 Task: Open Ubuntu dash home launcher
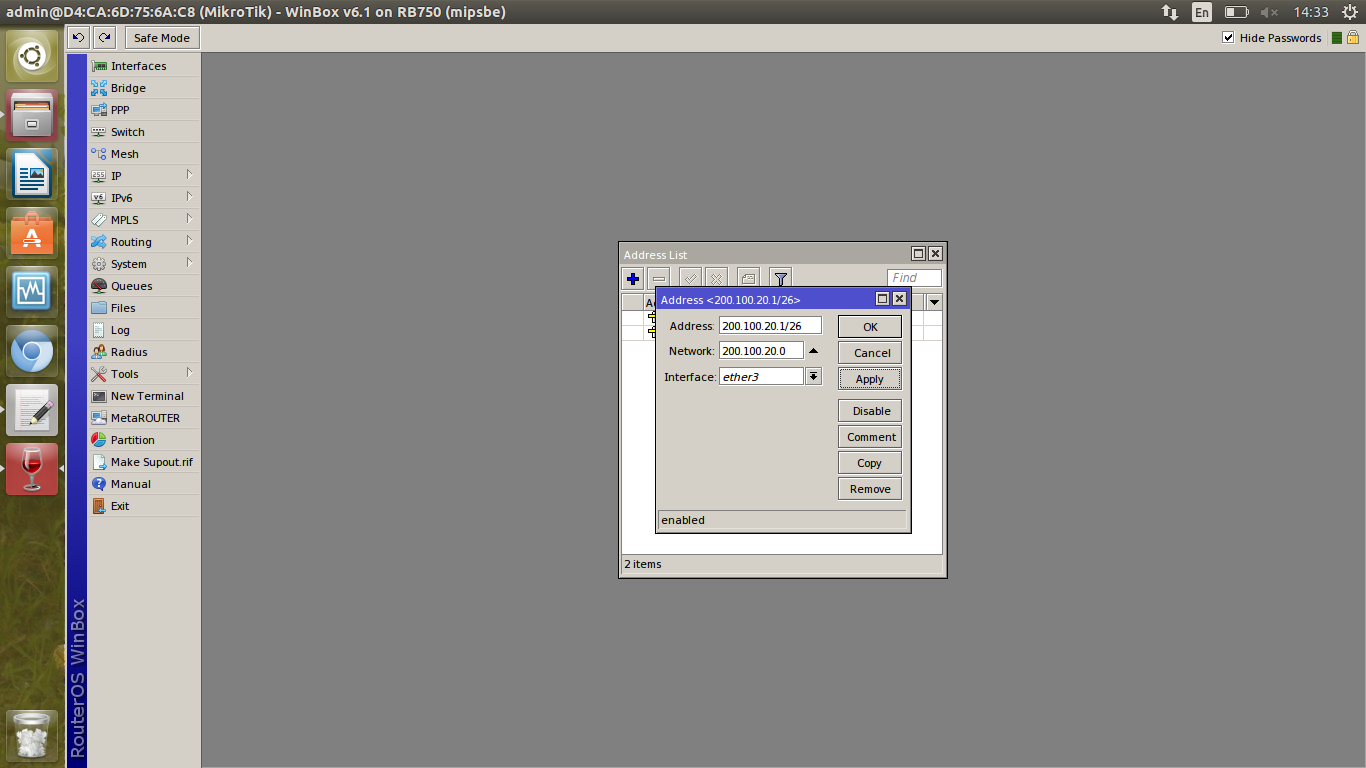pos(32,56)
